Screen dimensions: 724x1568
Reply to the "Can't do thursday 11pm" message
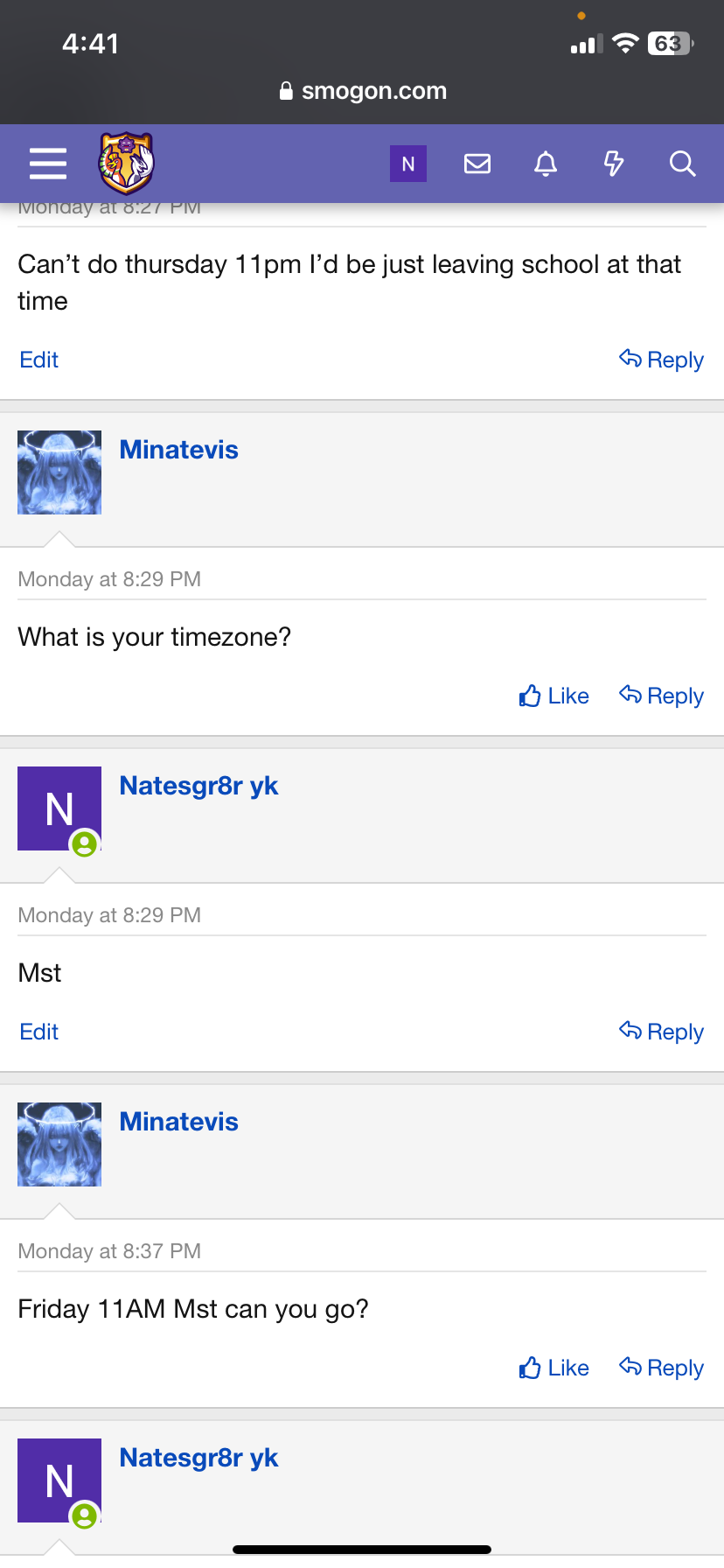click(661, 360)
